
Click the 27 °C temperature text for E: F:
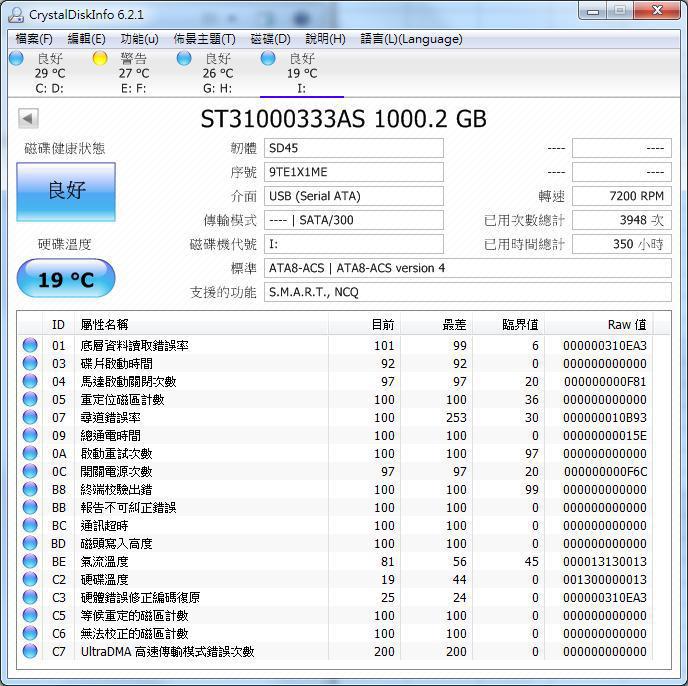pyautogui.click(x=134, y=73)
